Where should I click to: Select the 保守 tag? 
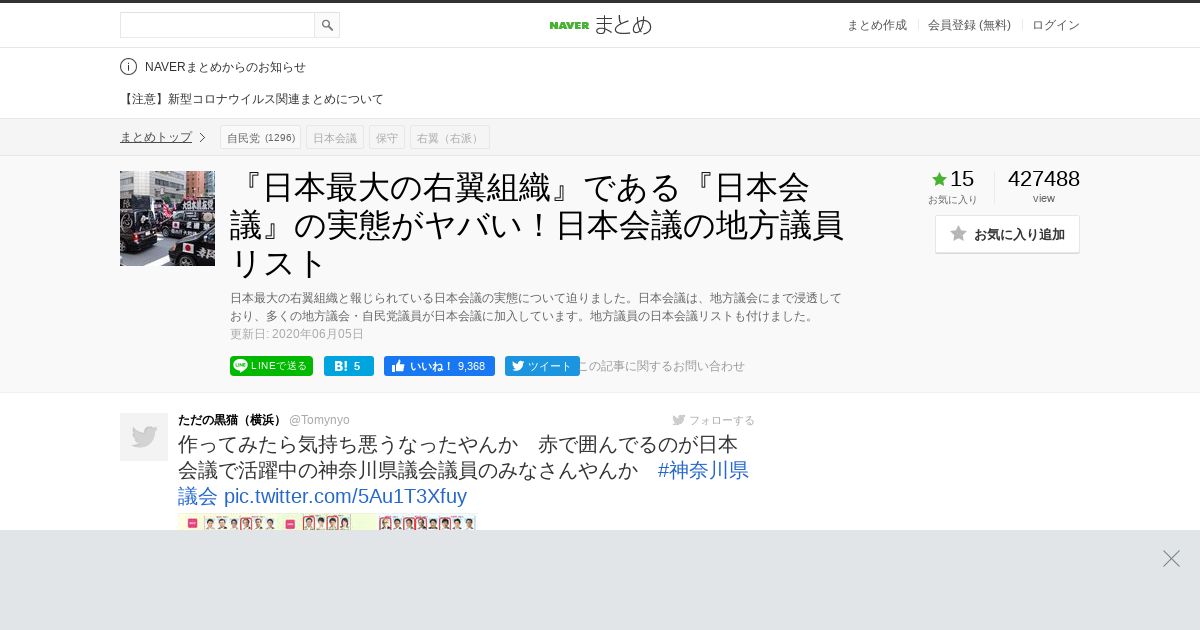point(387,138)
